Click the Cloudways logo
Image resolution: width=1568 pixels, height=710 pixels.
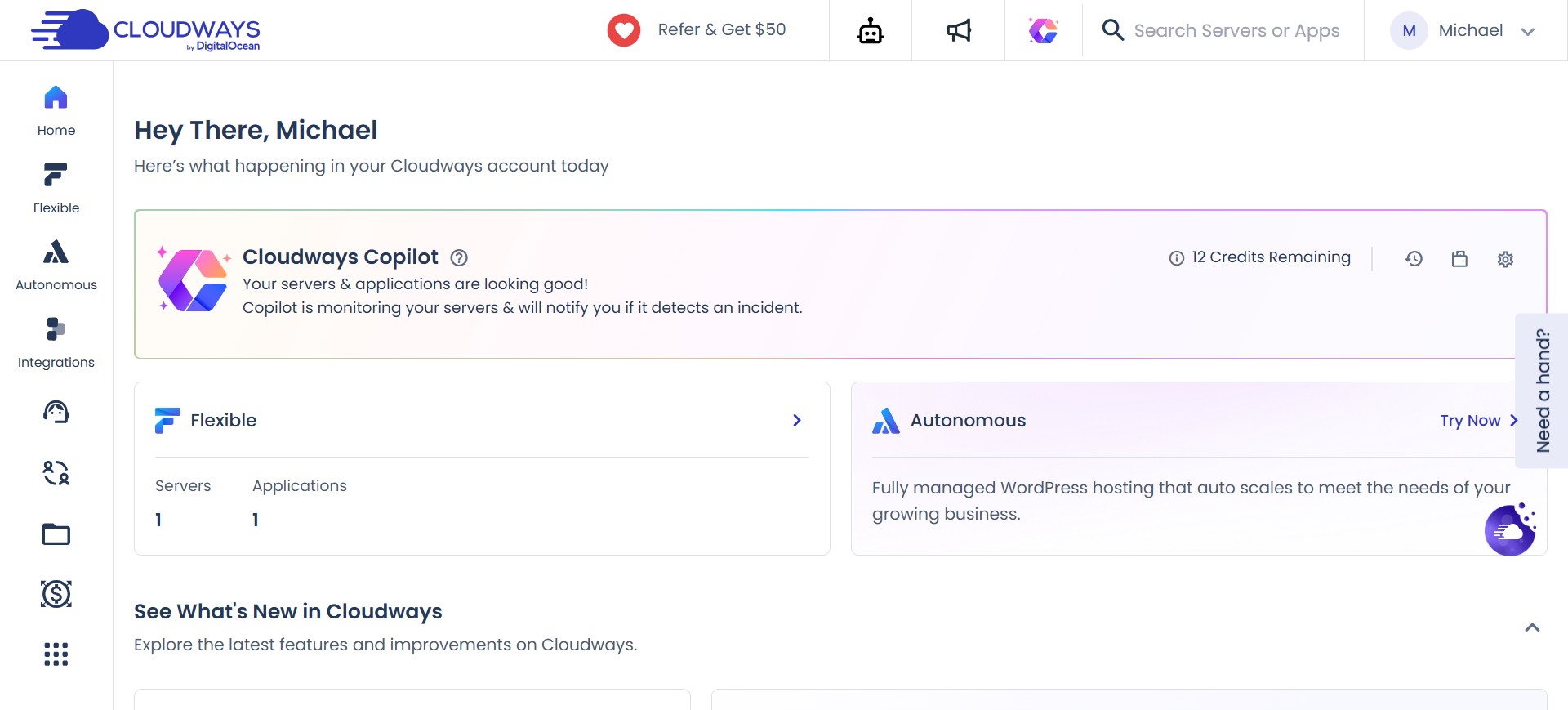tap(145, 31)
